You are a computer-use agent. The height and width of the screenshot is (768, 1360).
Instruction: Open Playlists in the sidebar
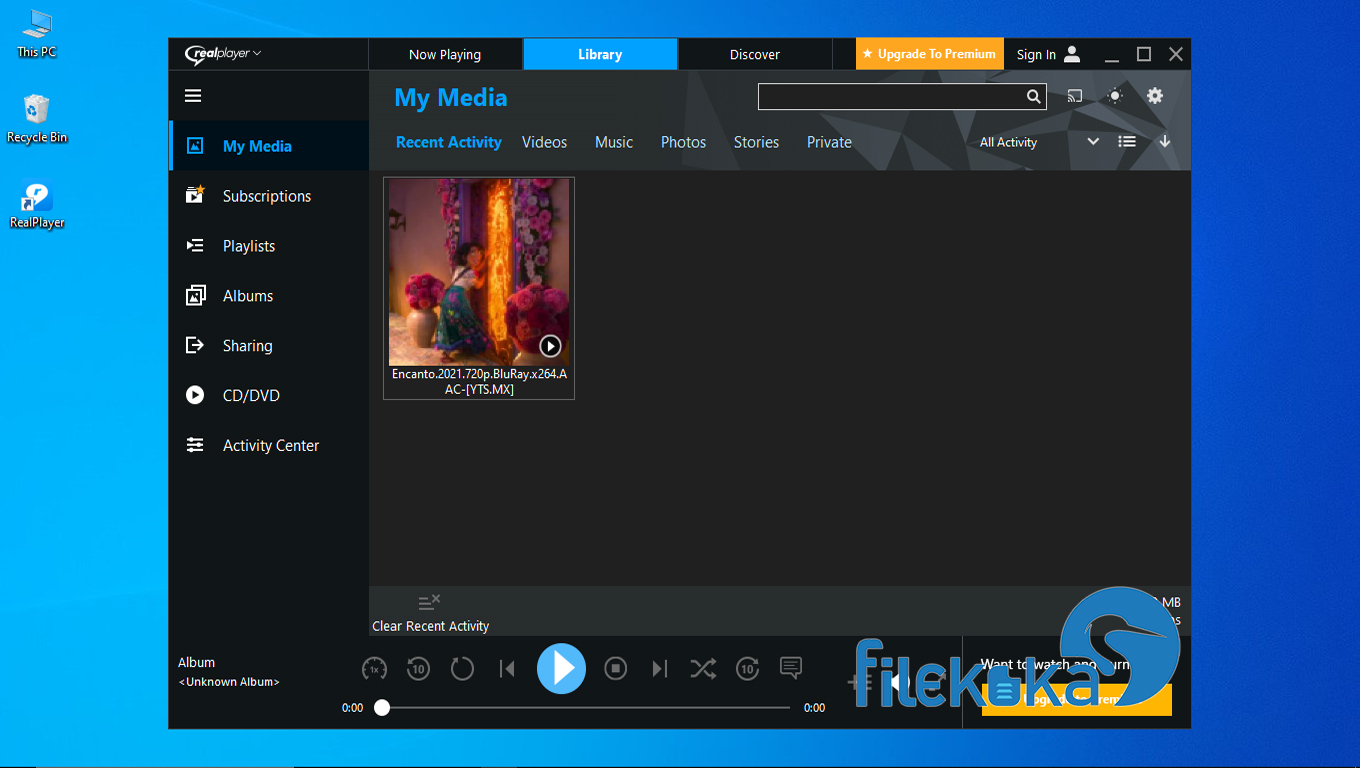tap(269, 246)
